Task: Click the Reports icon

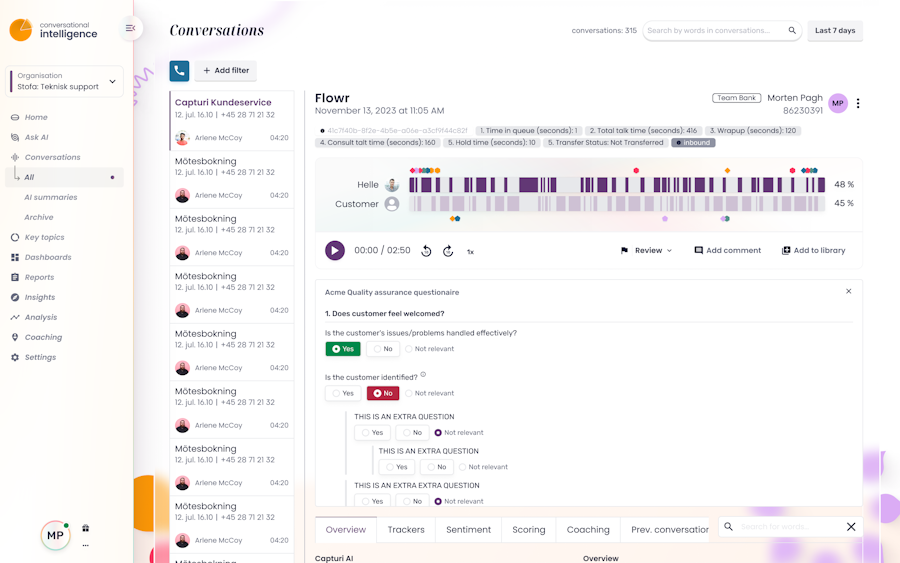Action: point(15,277)
